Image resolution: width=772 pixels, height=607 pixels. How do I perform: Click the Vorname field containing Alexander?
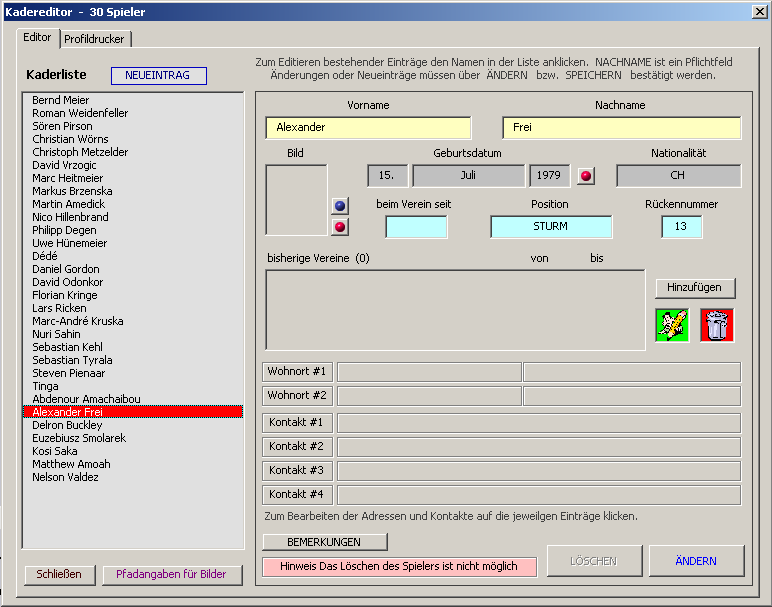(x=368, y=128)
